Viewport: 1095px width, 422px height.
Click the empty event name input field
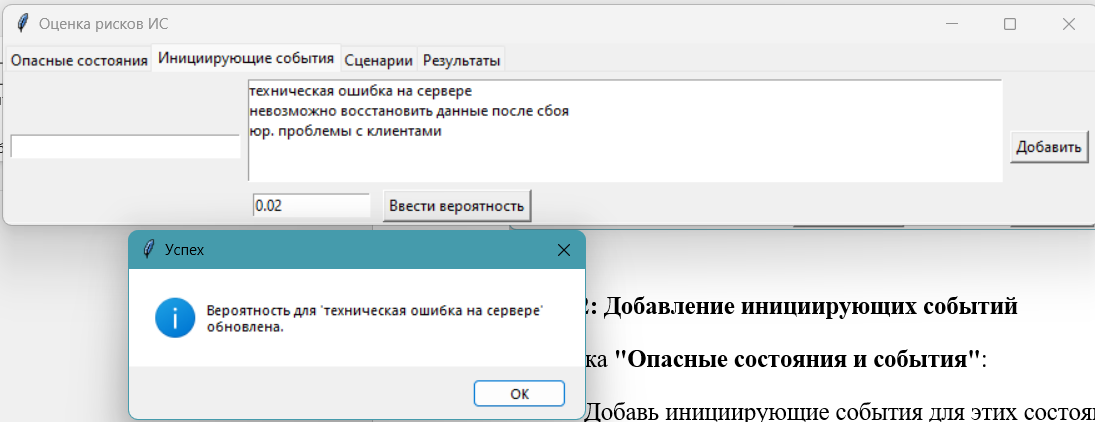(125, 147)
